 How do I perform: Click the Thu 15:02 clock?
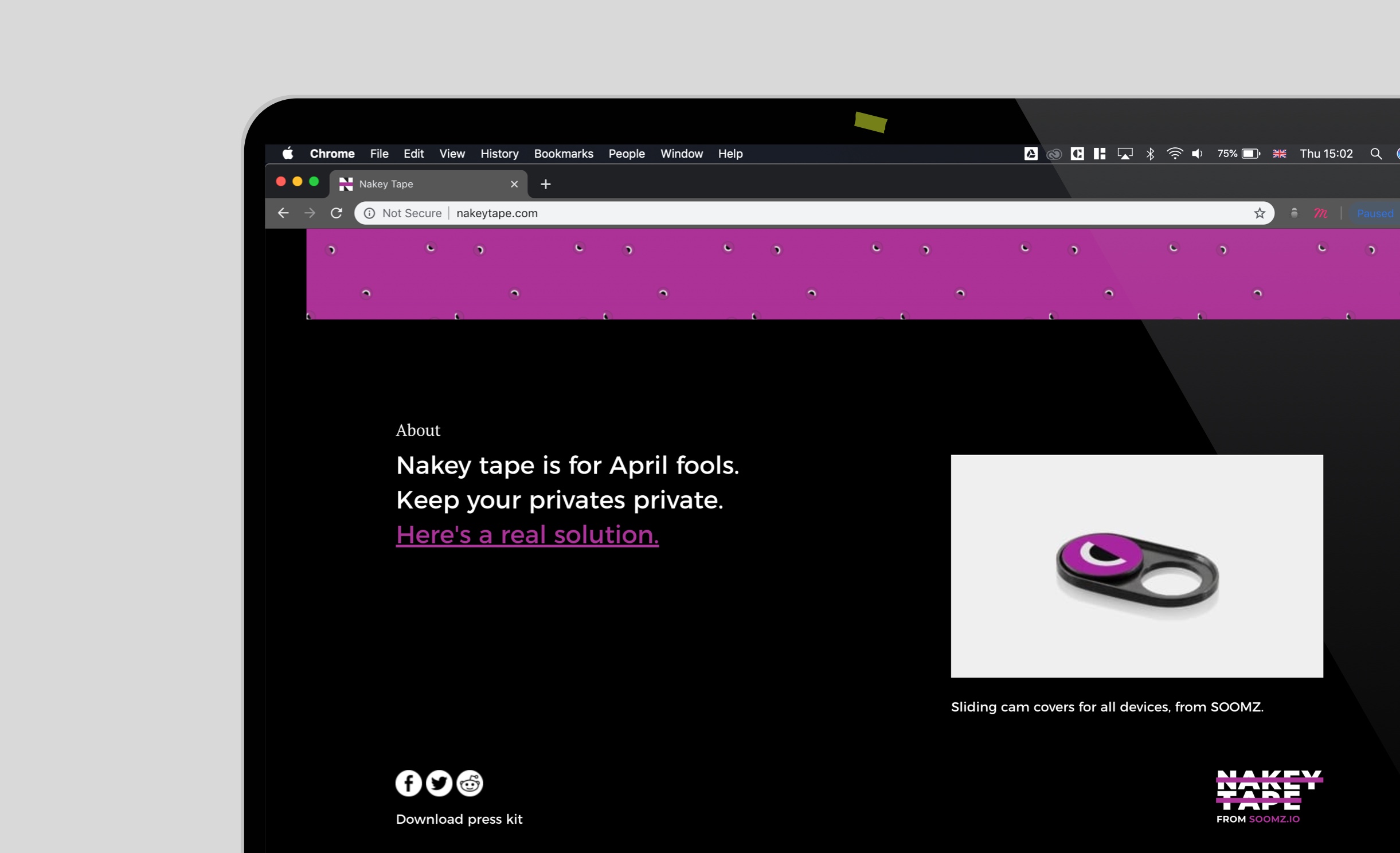click(1326, 154)
